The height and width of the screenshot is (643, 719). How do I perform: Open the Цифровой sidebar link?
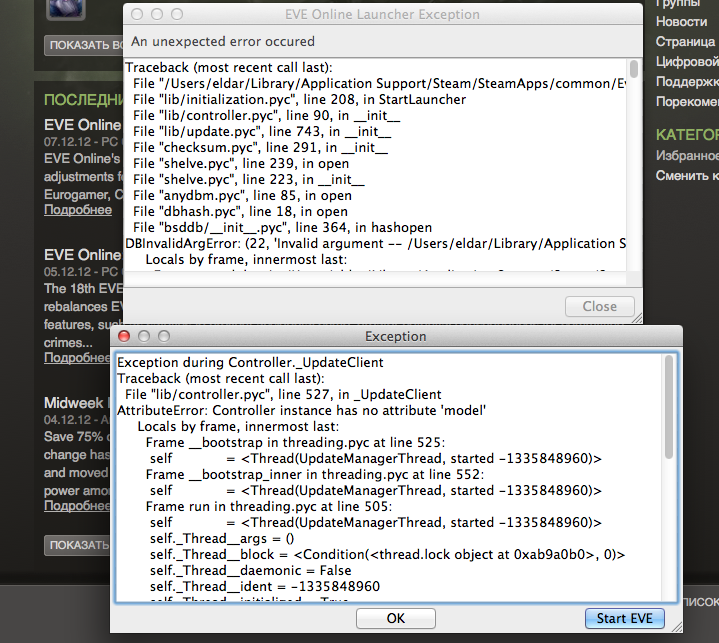tap(686, 62)
